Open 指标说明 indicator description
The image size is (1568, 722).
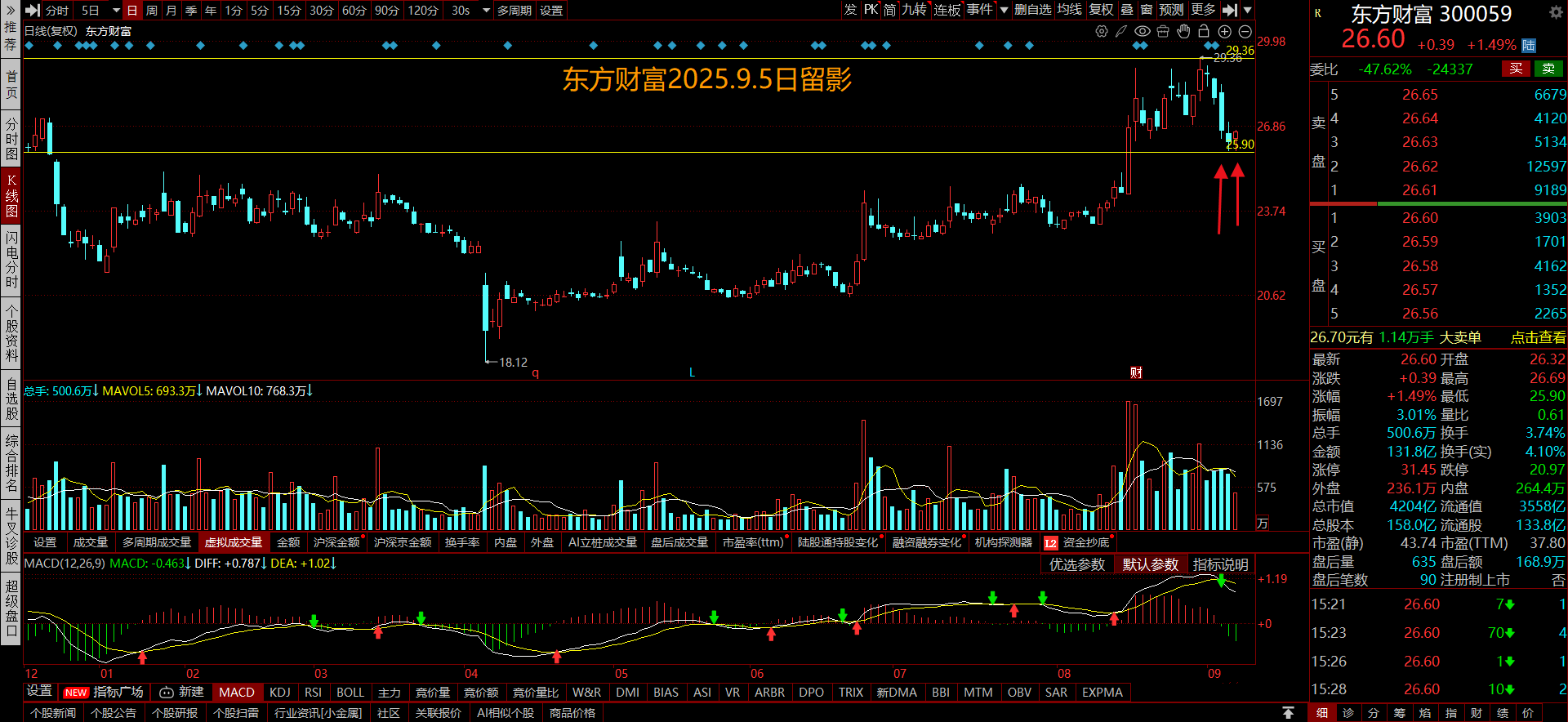pos(1220,564)
